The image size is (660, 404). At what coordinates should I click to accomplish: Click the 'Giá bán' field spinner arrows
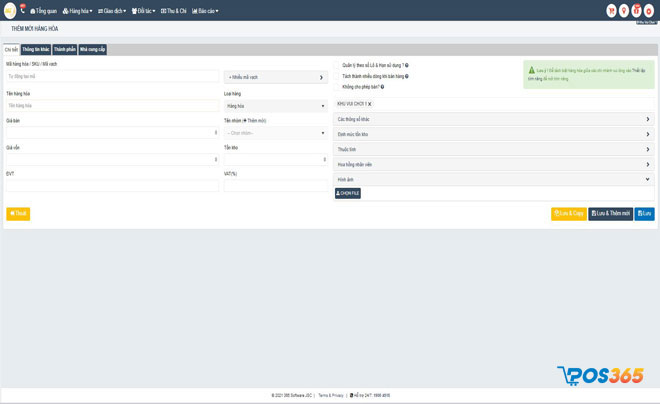tap(216, 133)
